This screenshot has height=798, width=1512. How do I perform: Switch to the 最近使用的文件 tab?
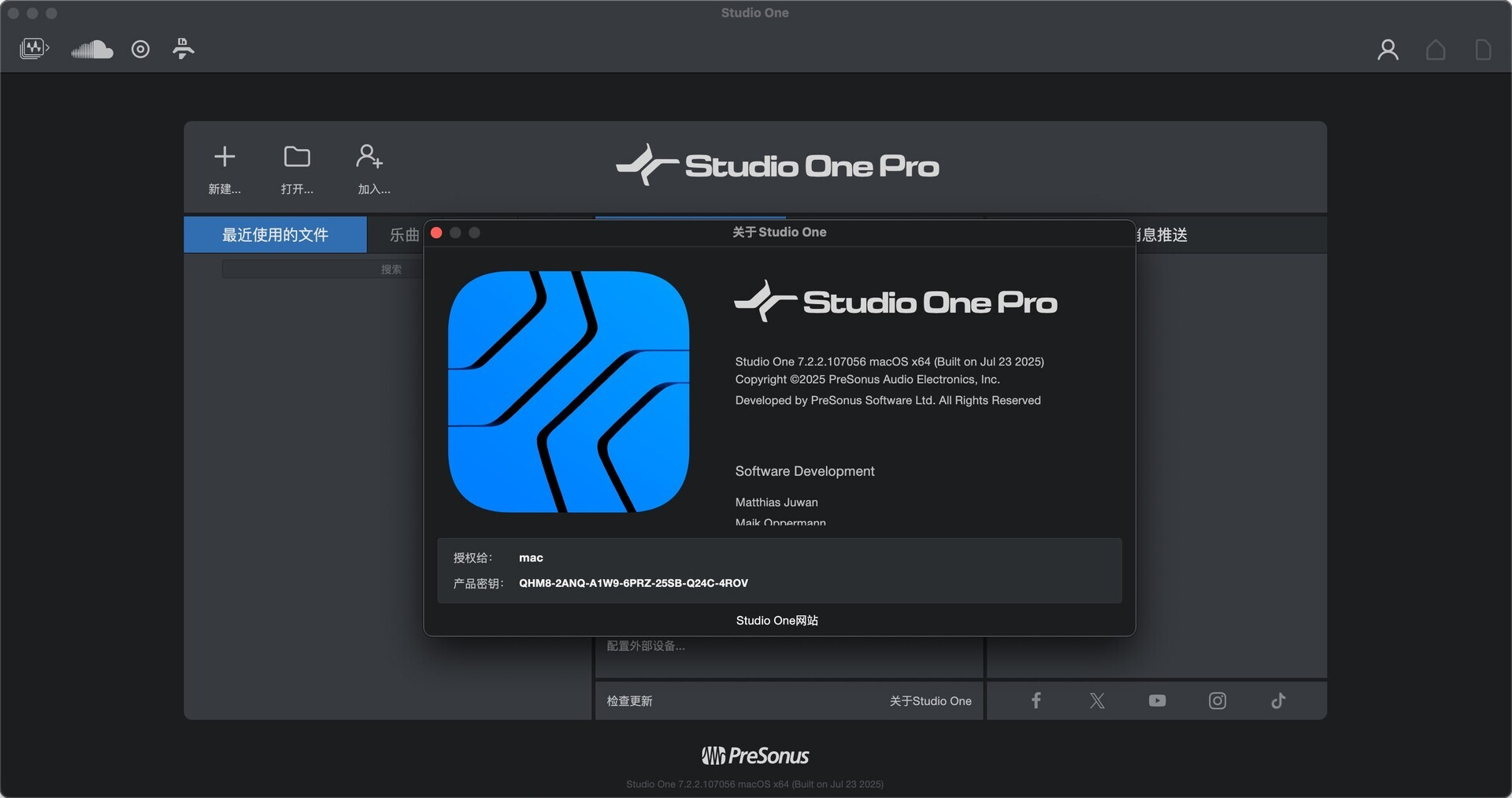point(275,234)
